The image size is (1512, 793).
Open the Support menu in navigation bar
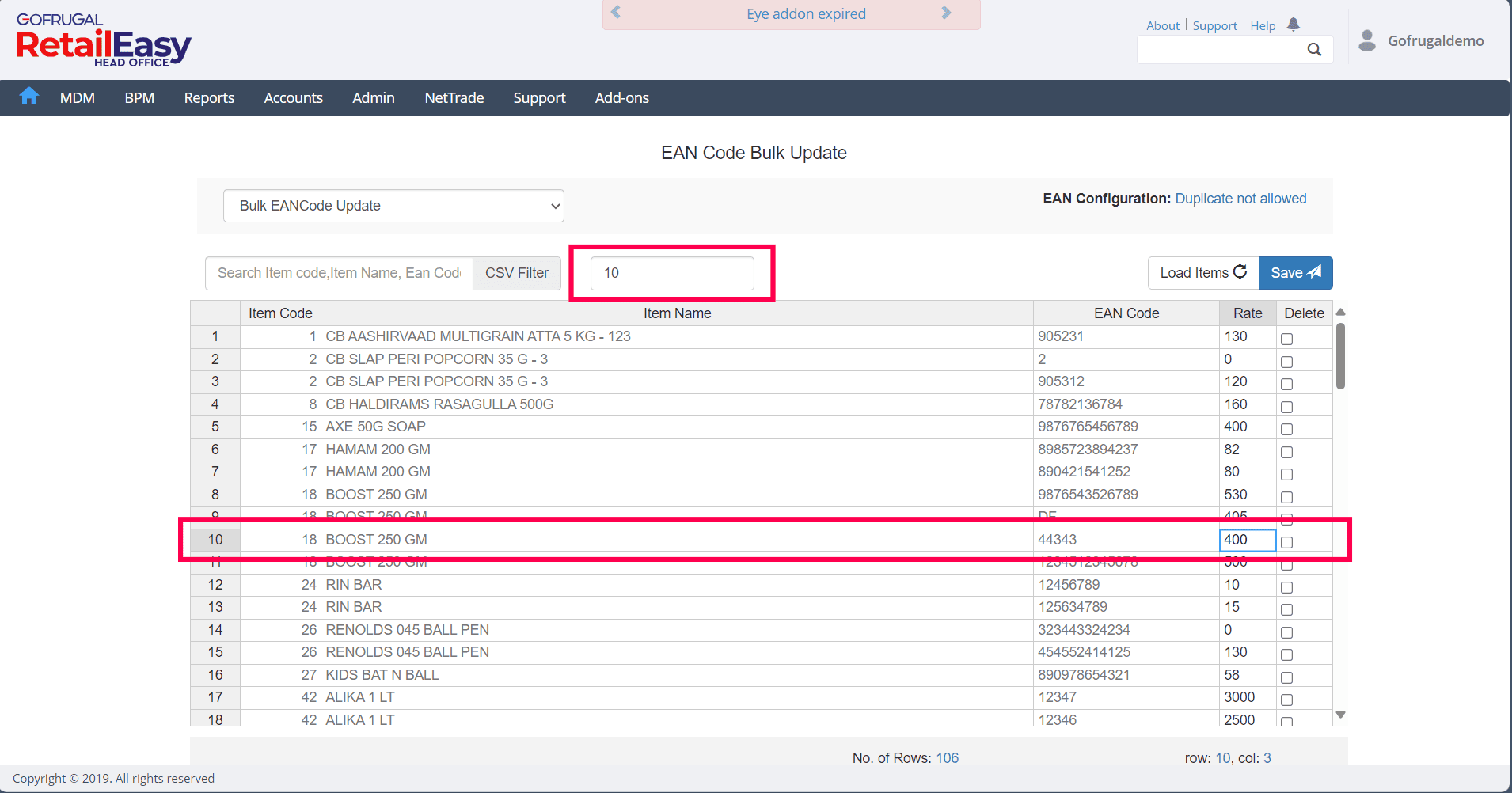point(539,98)
